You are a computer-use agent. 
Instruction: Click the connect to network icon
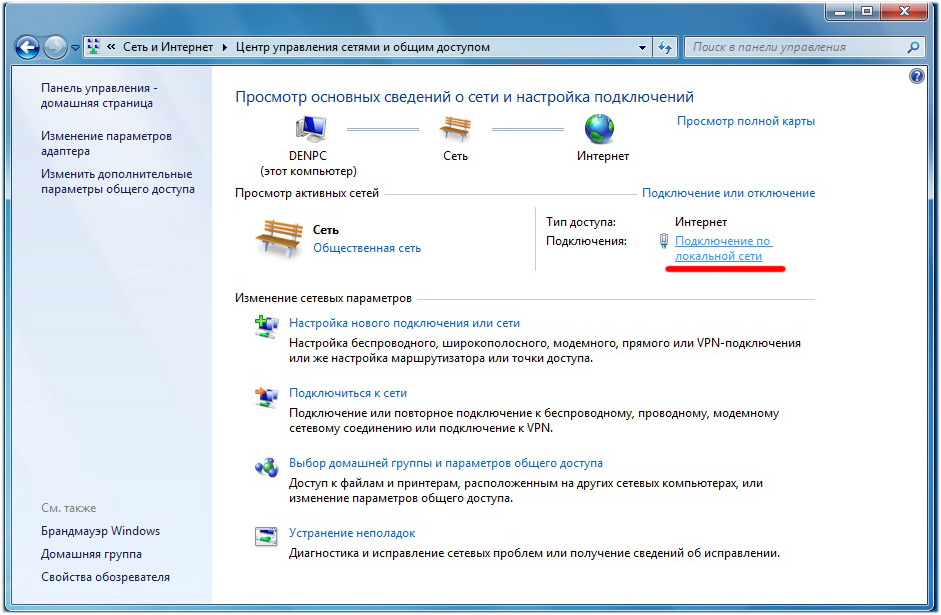coord(266,398)
